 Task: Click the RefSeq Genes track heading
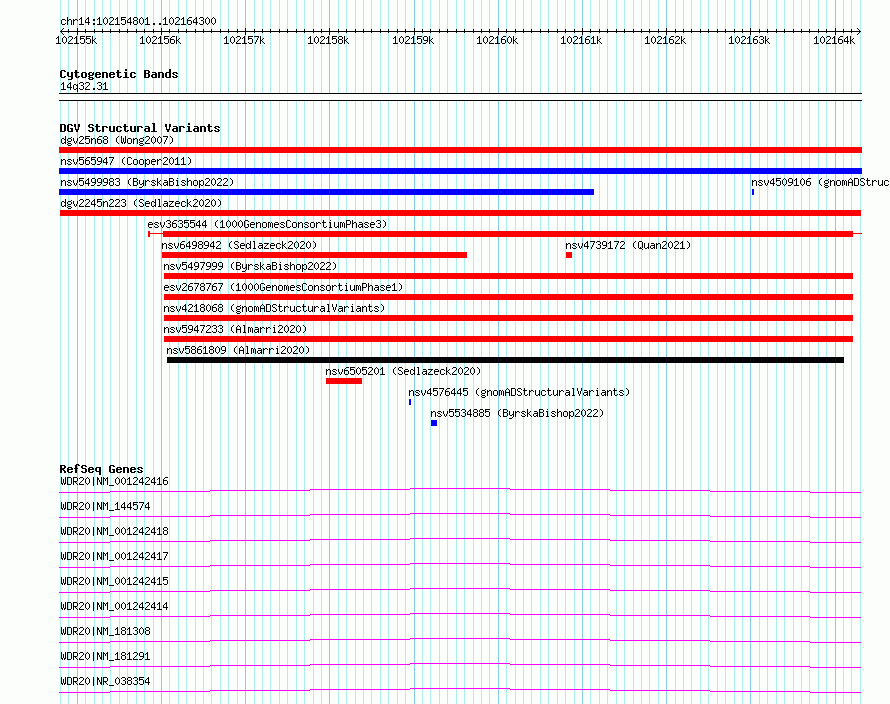click(102, 469)
